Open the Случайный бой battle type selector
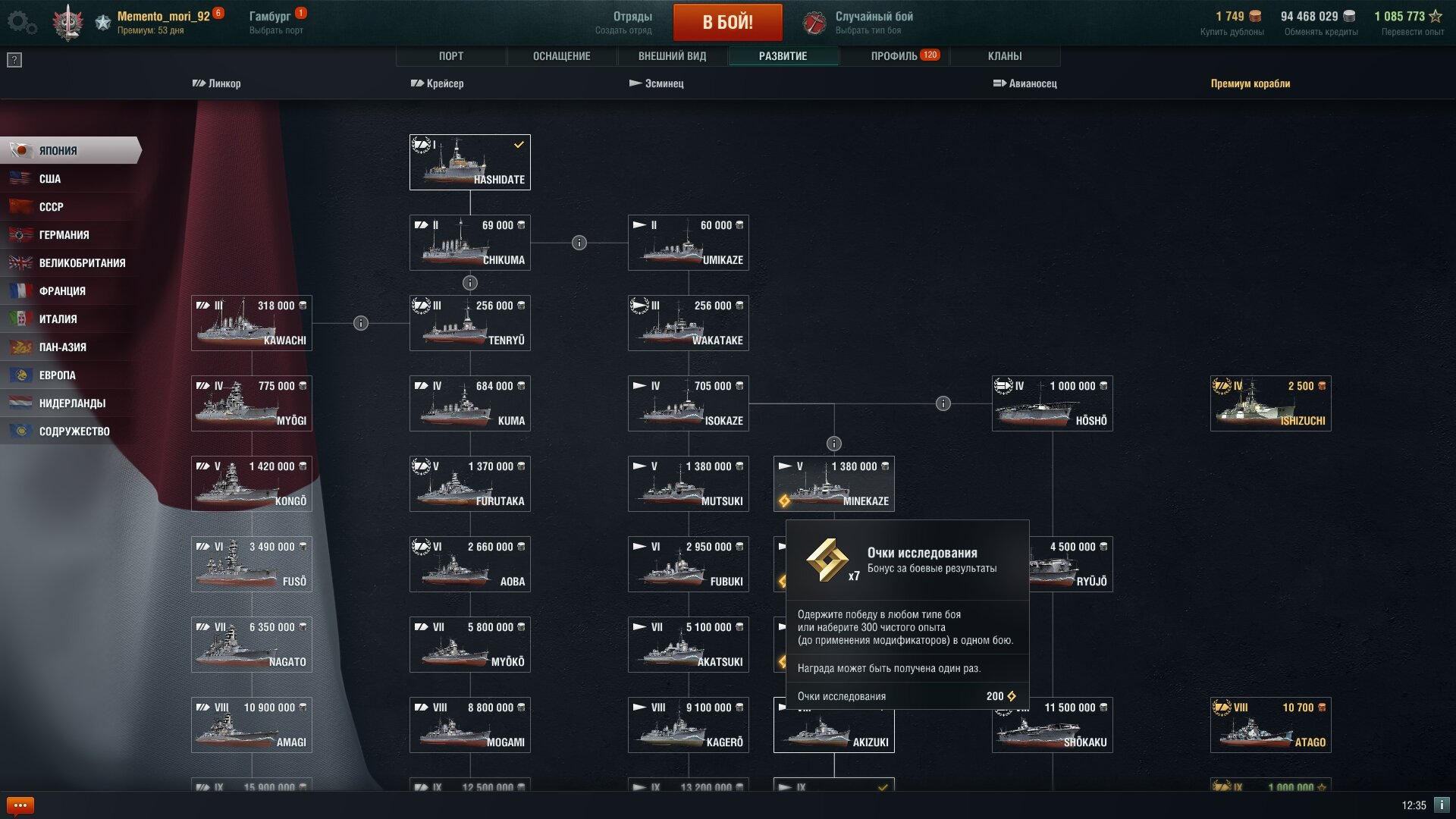Image resolution: width=1456 pixels, height=819 pixels. point(874,23)
